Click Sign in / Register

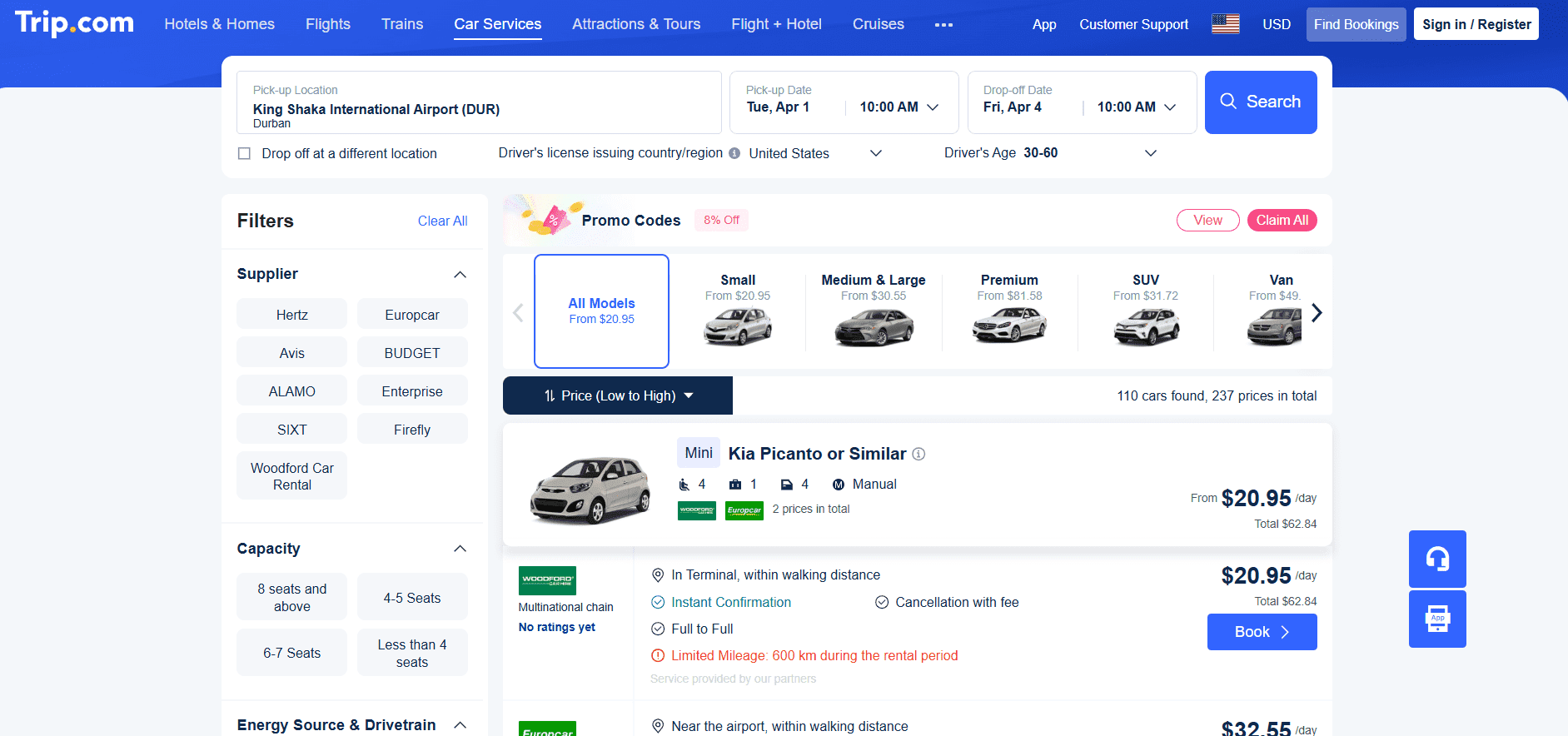(1476, 24)
